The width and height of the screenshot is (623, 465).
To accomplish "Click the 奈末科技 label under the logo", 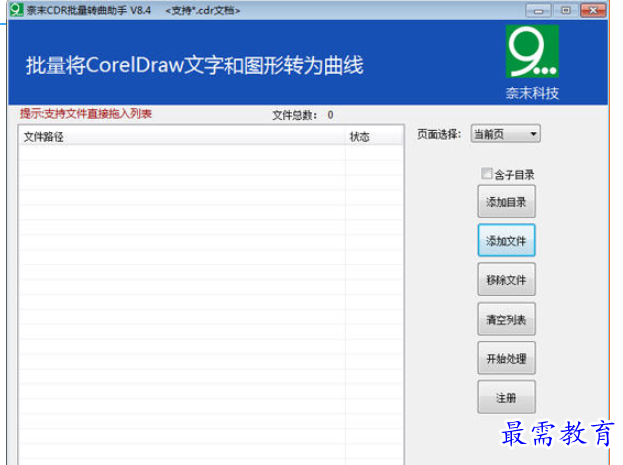I will coord(532,93).
